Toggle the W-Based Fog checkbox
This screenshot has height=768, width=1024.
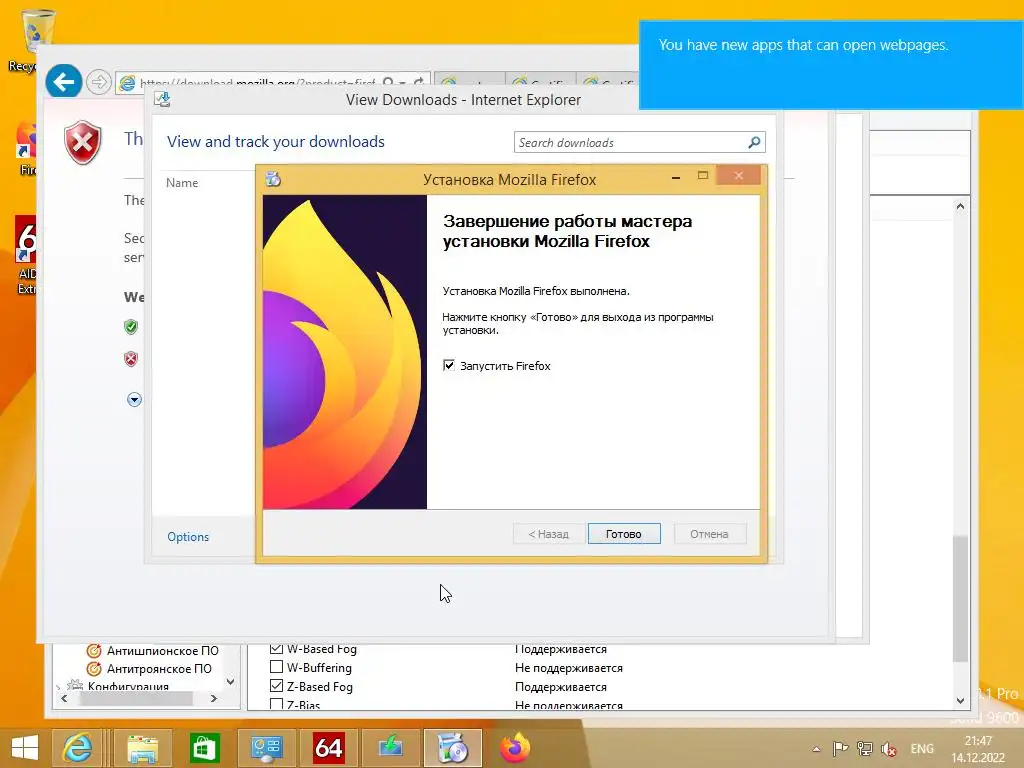click(x=276, y=648)
